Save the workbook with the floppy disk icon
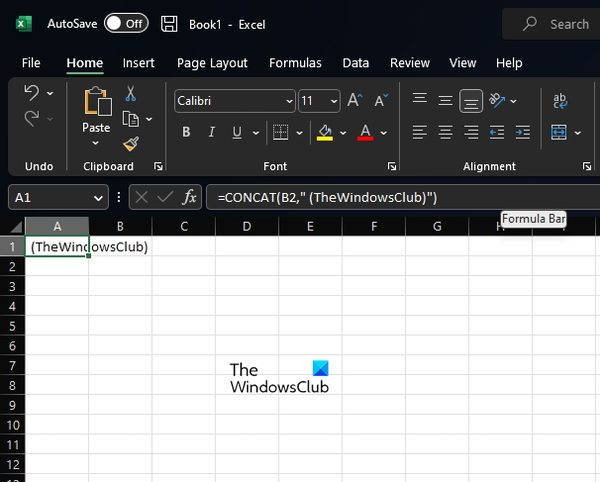Image resolution: width=600 pixels, height=482 pixels. (169, 24)
